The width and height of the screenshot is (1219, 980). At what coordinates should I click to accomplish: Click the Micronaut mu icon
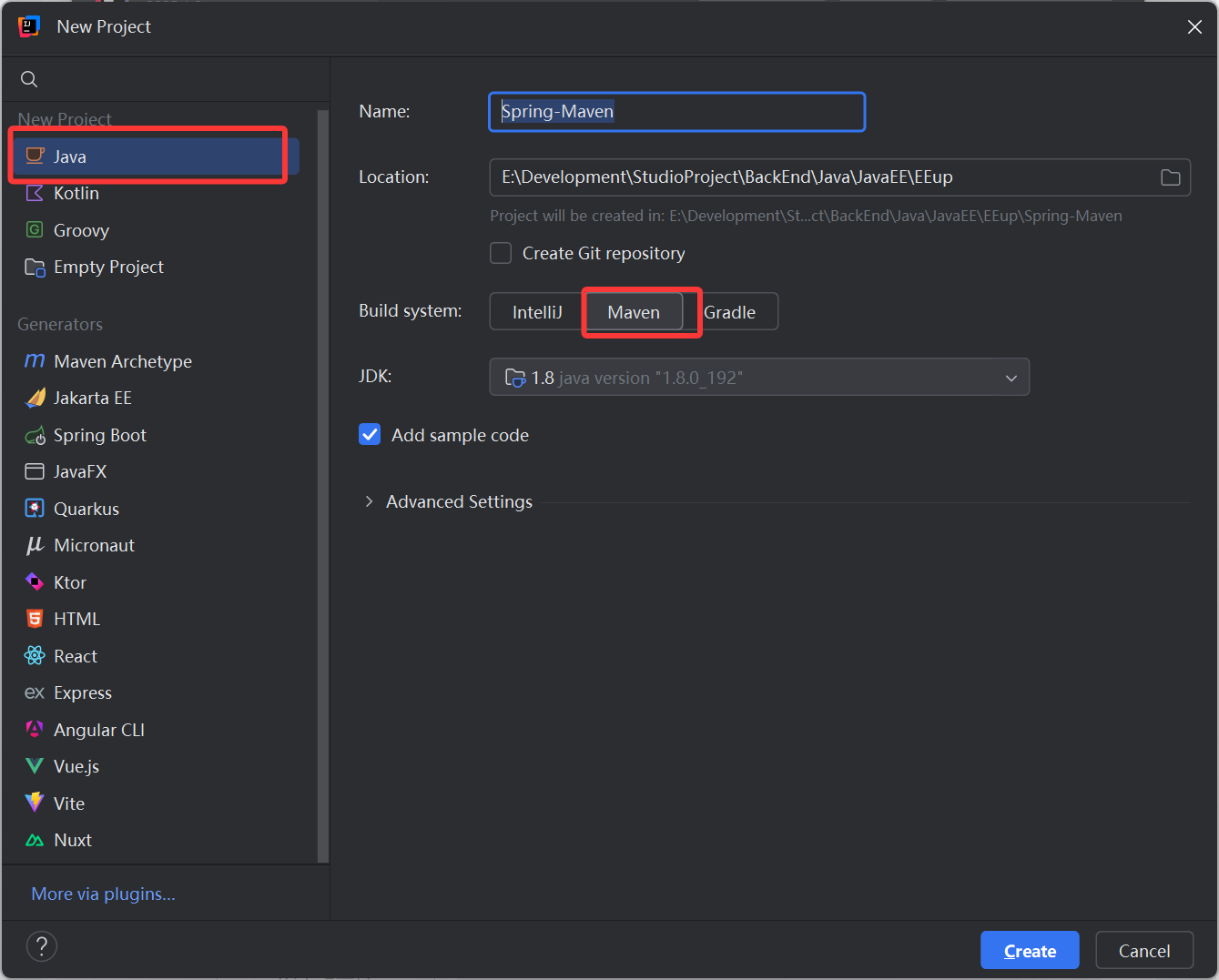[x=35, y=545]
